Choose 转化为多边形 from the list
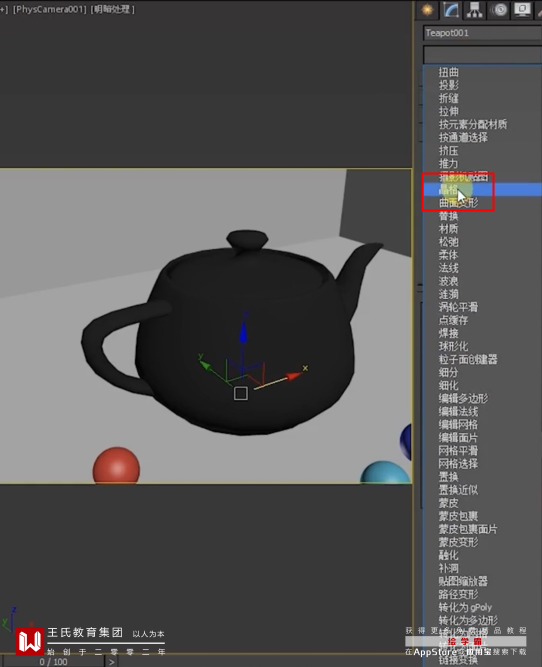The image size is (542, 667). click(x=468, y=620)
